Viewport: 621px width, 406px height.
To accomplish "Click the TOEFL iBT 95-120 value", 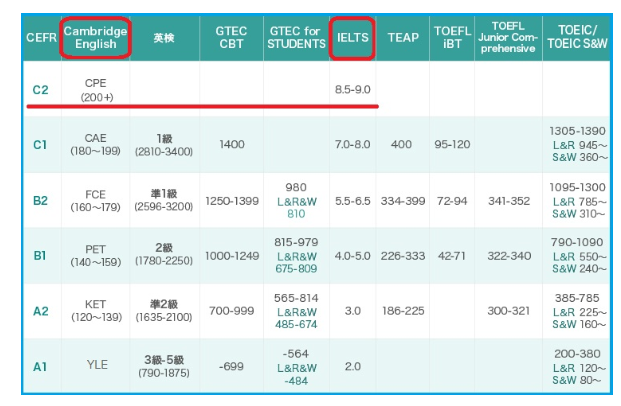I will coord(452,145).
